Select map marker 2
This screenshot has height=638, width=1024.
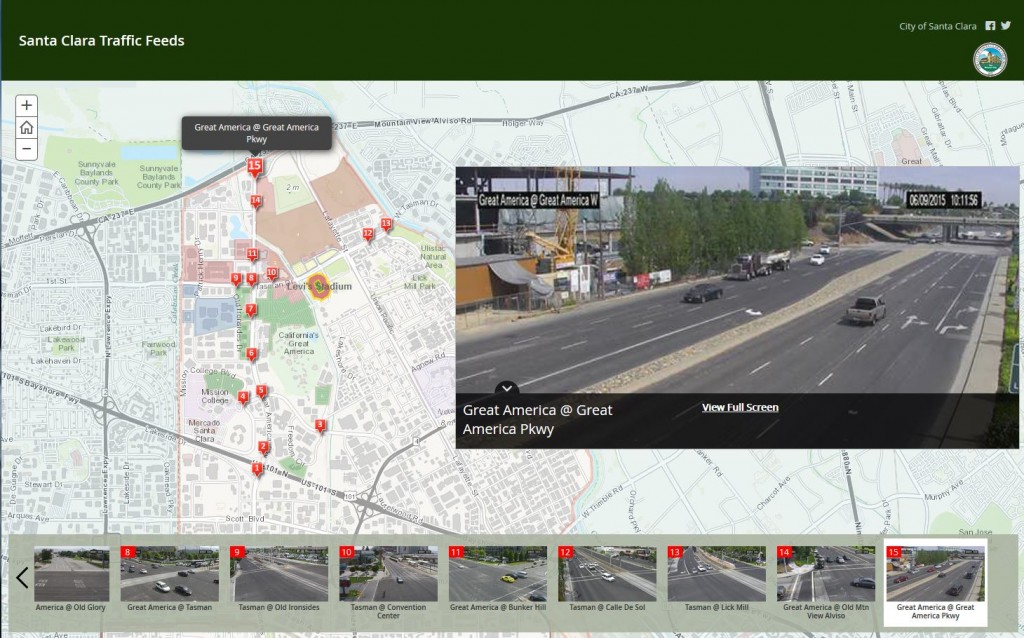(263, 448)
